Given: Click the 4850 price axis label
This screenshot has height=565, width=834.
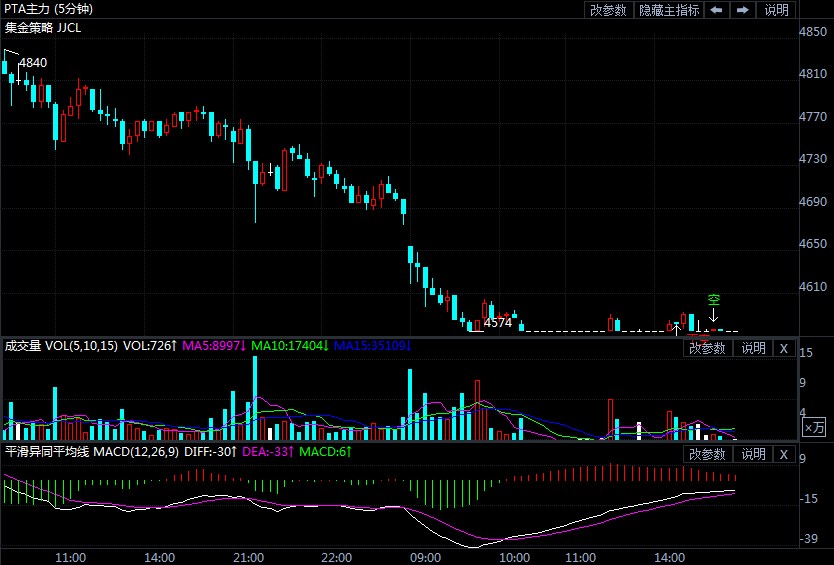Looking at the screenshot, I should 813,32.
